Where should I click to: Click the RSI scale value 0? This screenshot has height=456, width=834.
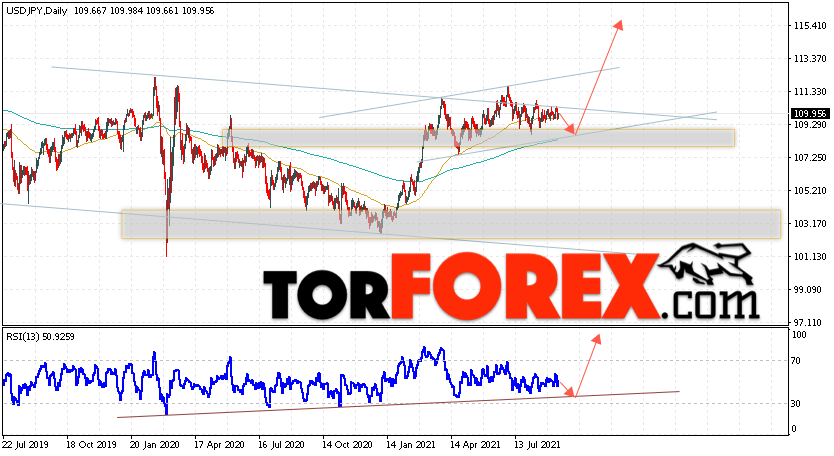tap(794, 429)
